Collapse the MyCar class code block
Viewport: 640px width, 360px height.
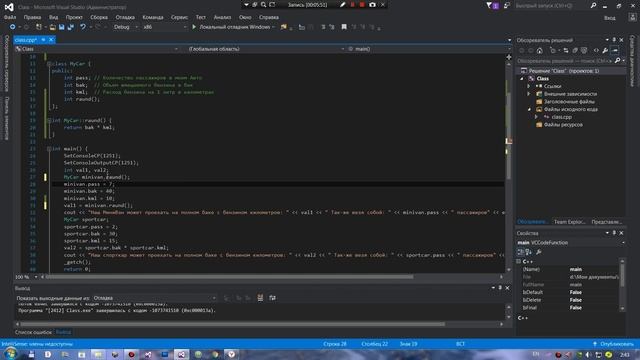pyautogui.click(x=49, y=64)
